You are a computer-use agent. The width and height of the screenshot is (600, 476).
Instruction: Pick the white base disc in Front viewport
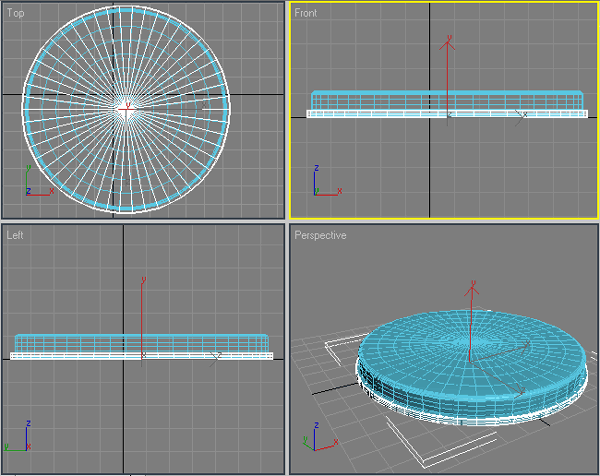point(447,114)
